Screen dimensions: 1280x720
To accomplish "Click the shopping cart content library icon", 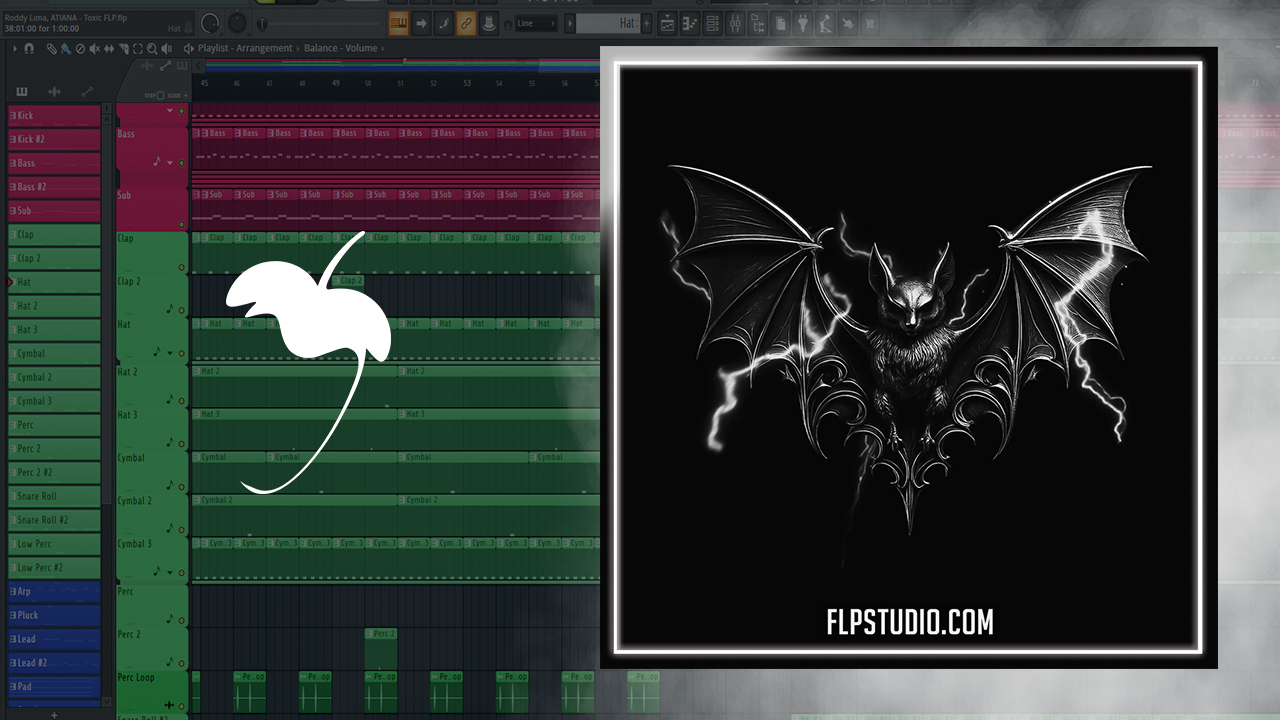I will pos(870,23).
